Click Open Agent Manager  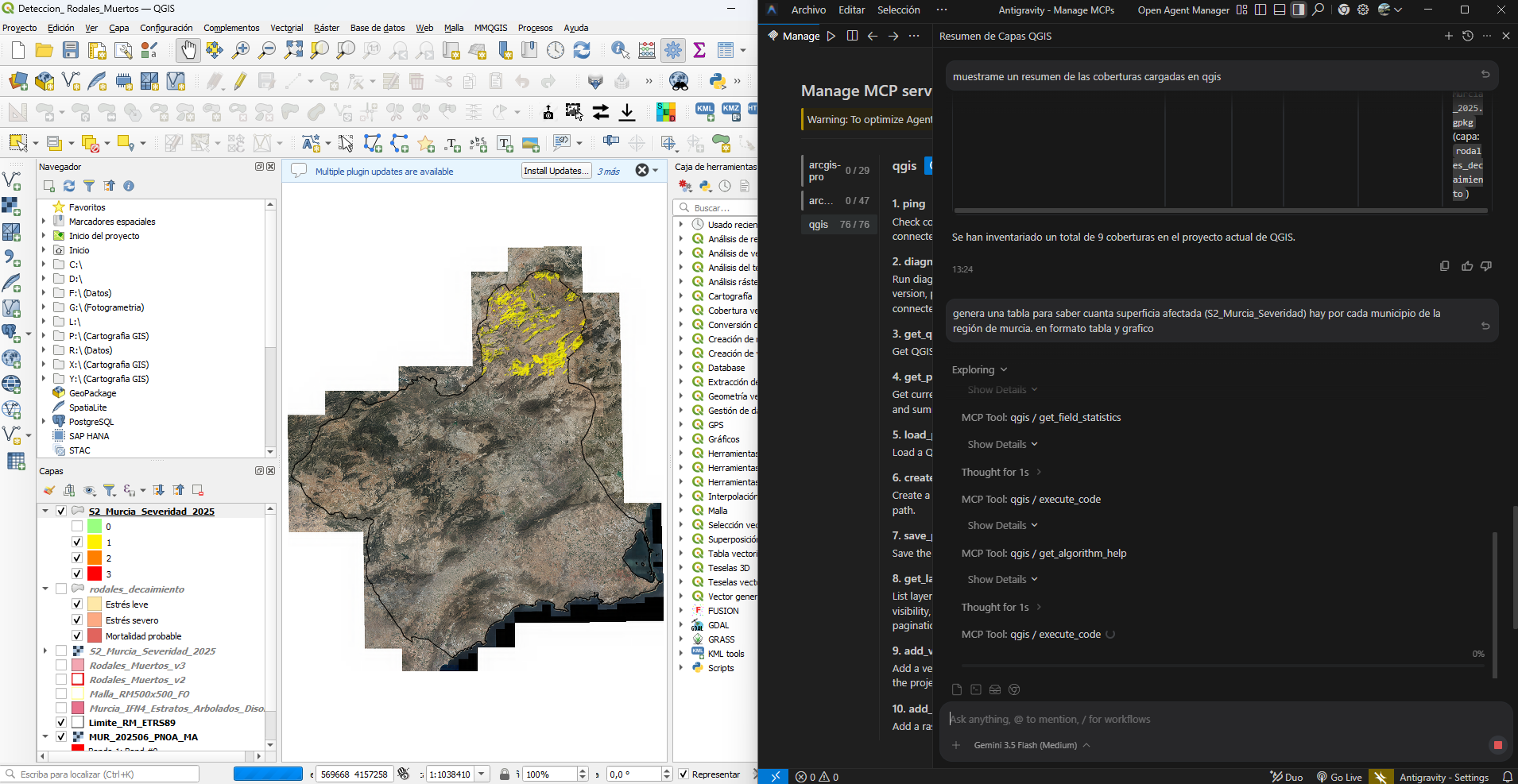click(x=1183, y=10)
